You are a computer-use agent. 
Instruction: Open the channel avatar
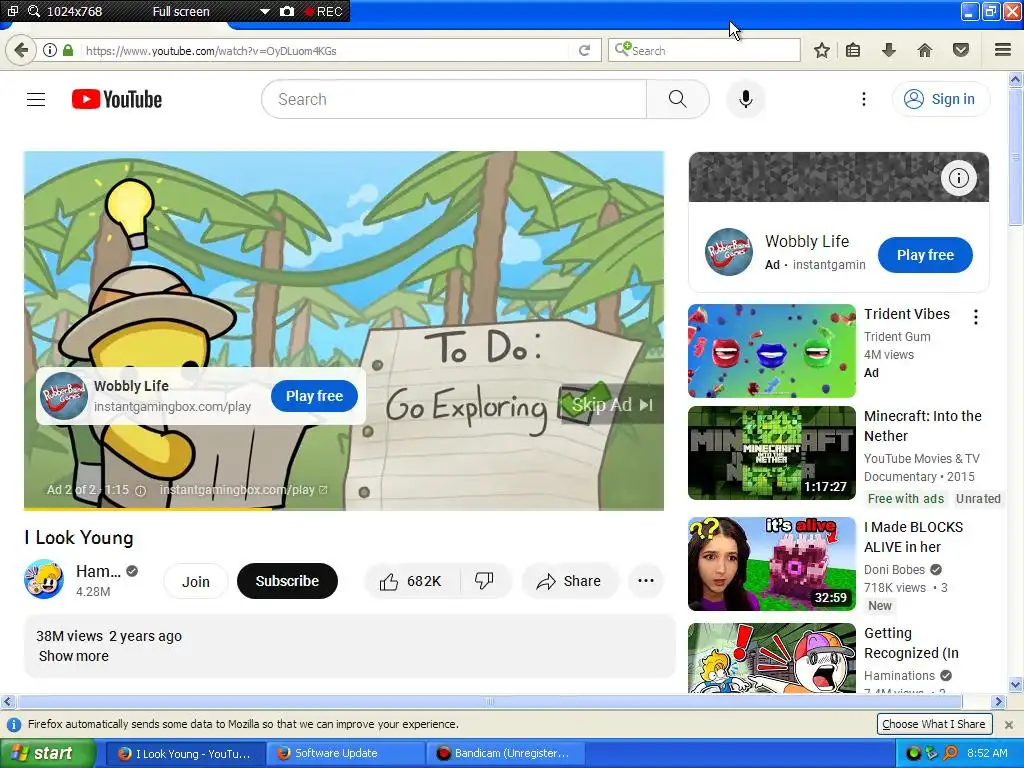[x=44, y=579]
